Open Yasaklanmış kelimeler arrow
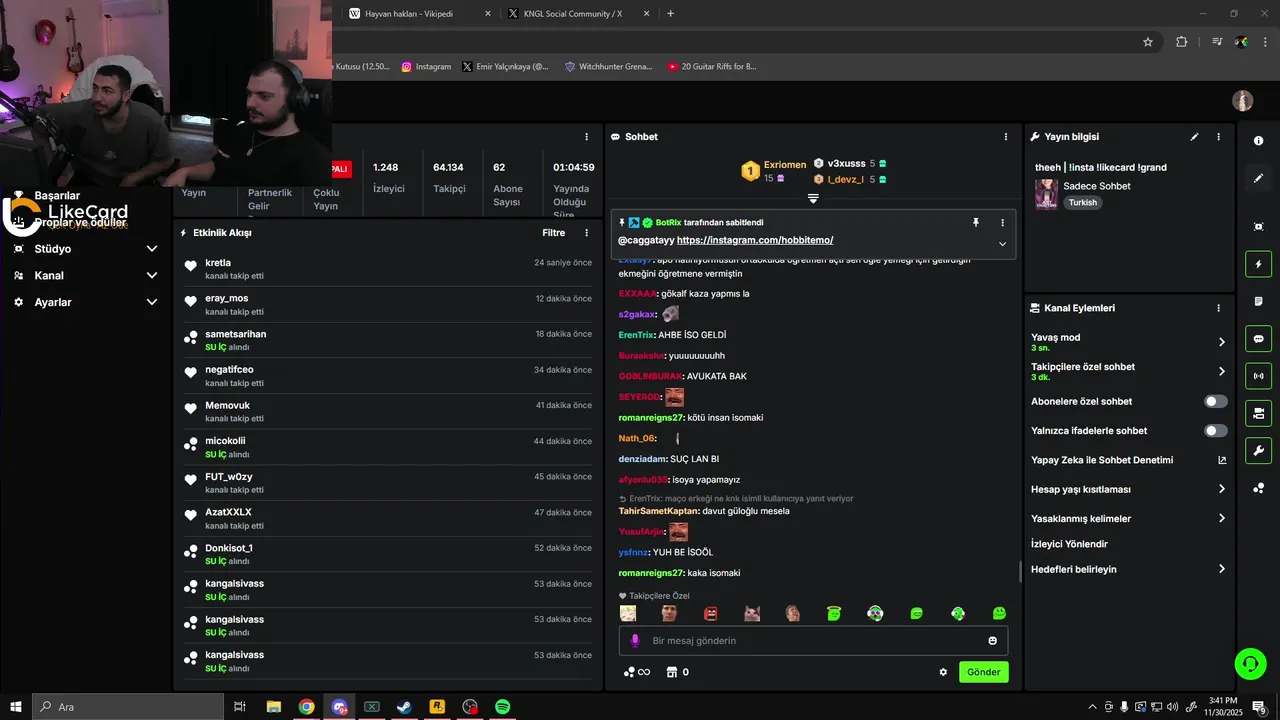This screenshot has width=1280, height=720. point(1221,518)
